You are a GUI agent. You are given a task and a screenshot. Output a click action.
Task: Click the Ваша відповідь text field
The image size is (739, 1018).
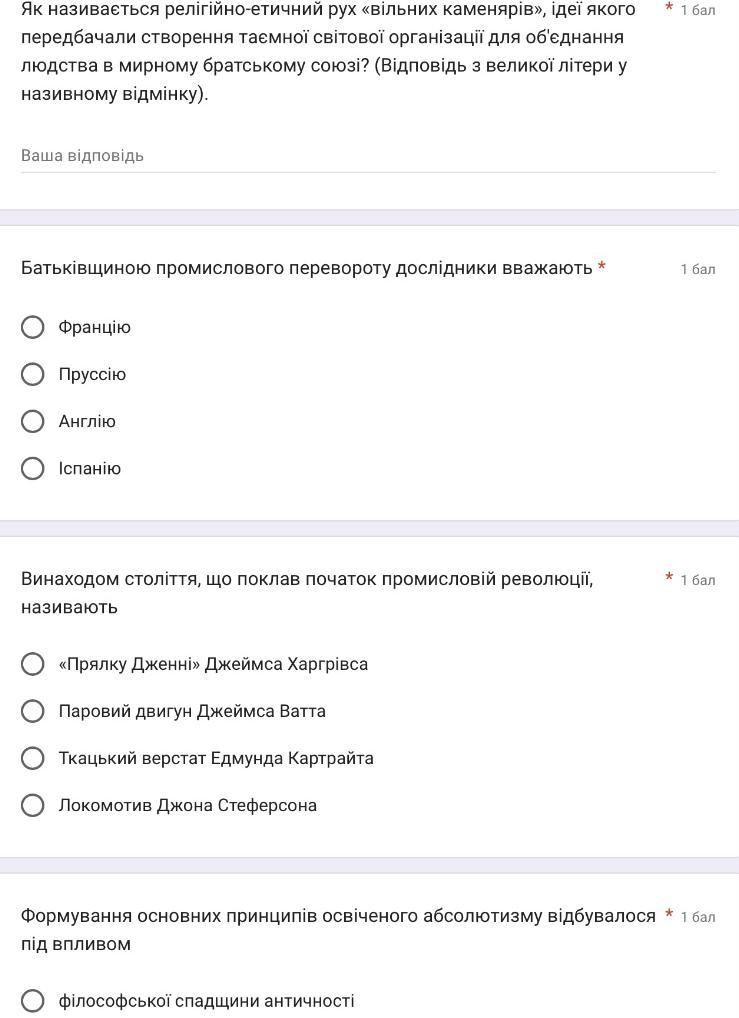click(368, 156)
